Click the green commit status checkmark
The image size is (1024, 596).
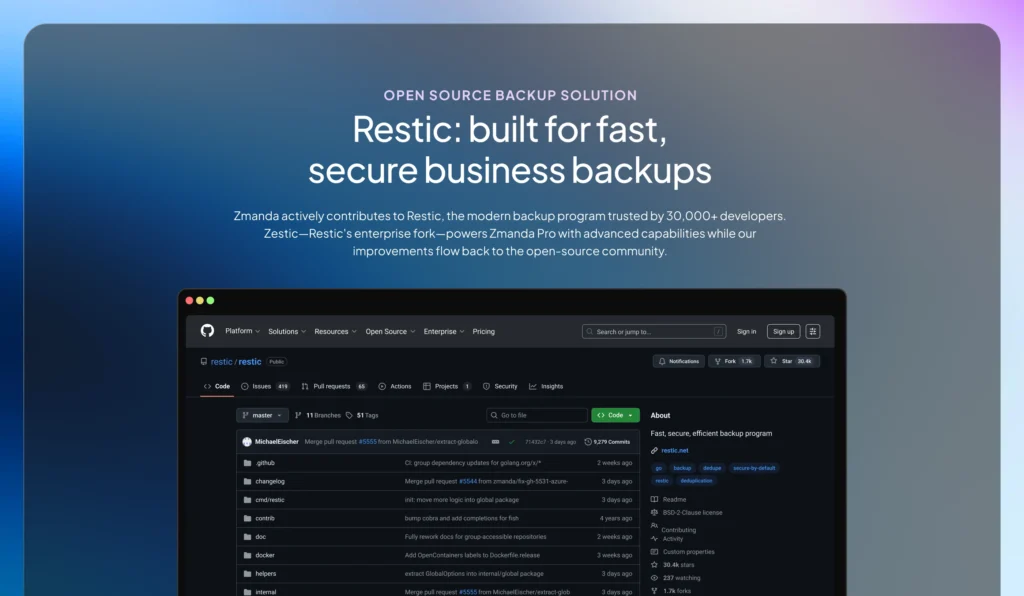(x=510, y=441)
